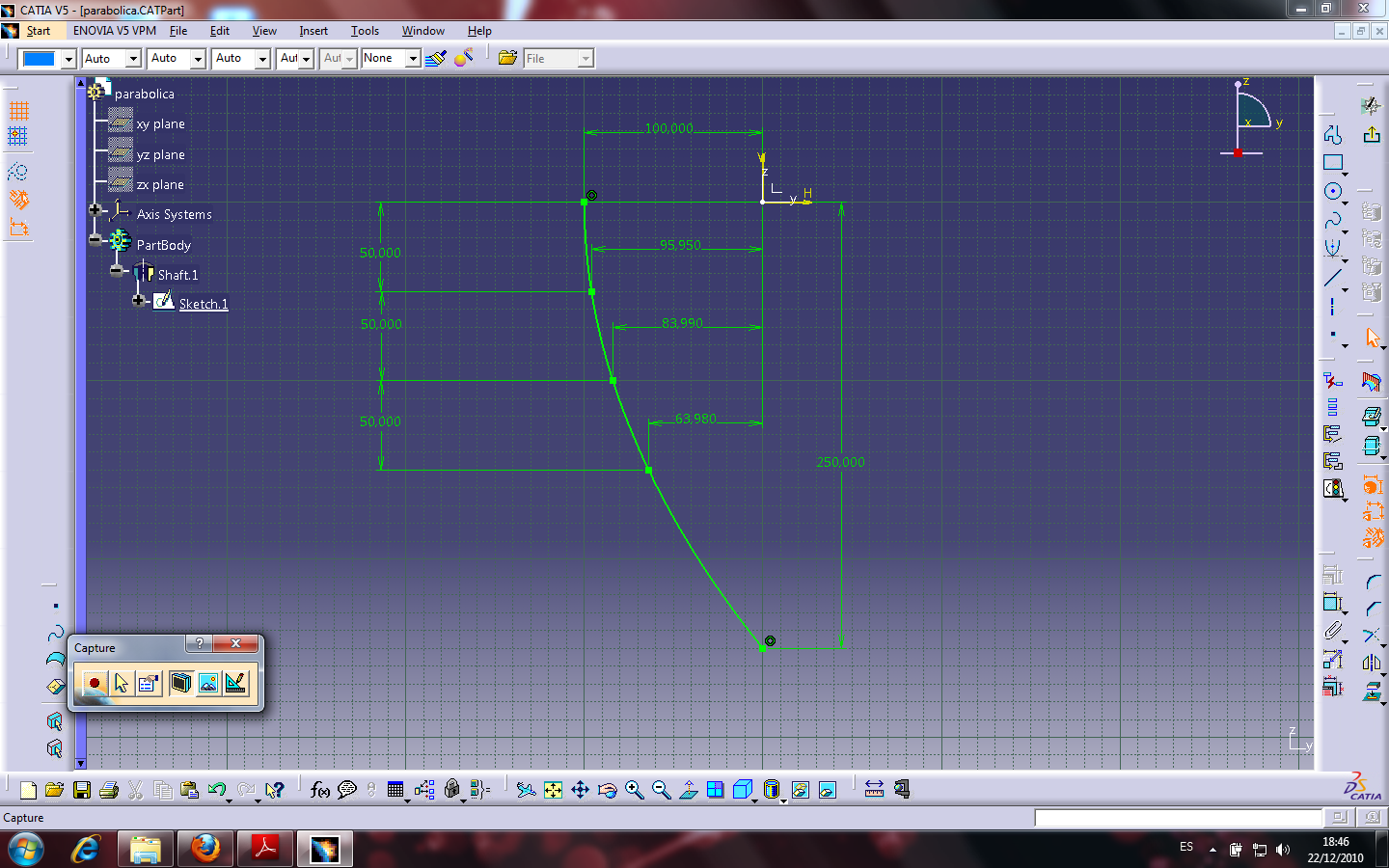Collapse the PartBody tree node

coord(95,239)
